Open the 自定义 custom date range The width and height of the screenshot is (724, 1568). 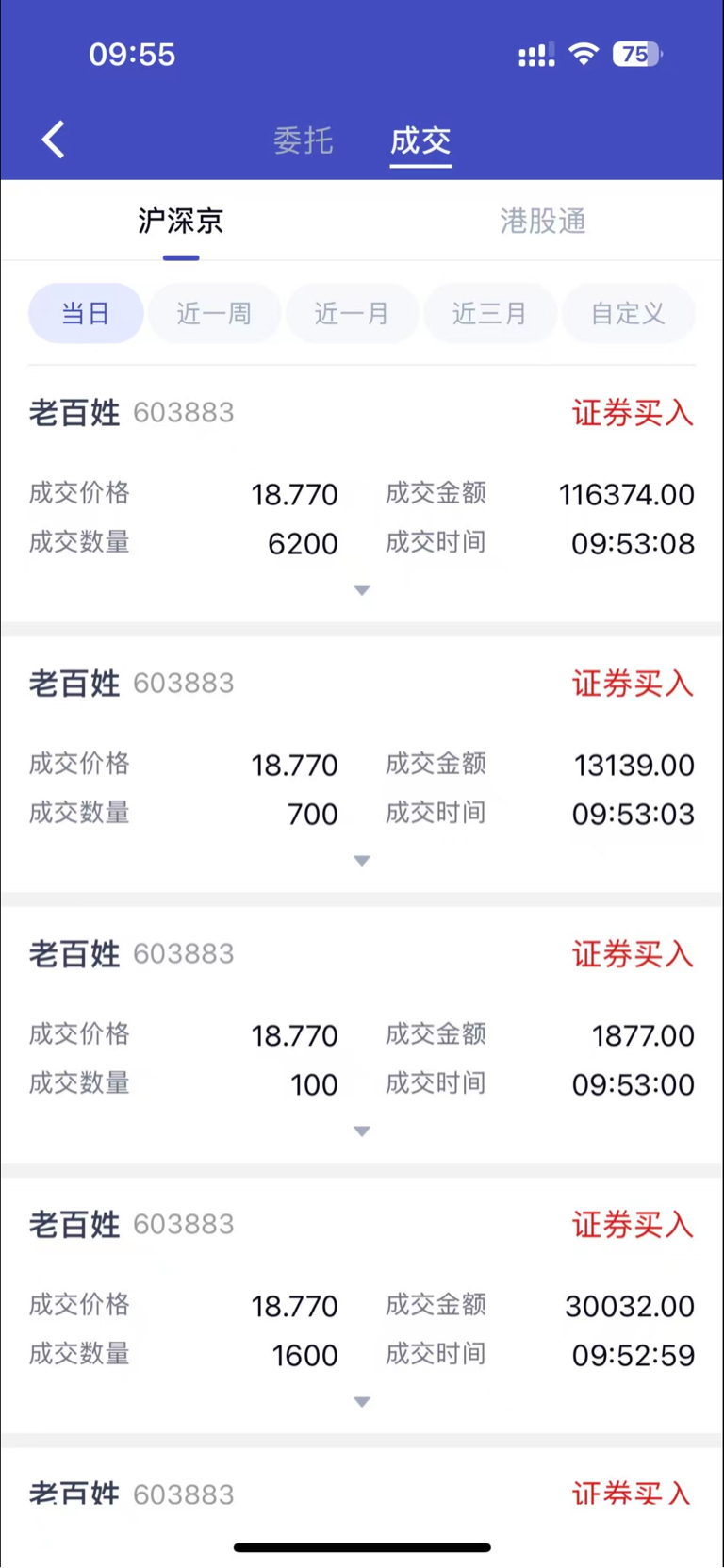coord(629,313)
